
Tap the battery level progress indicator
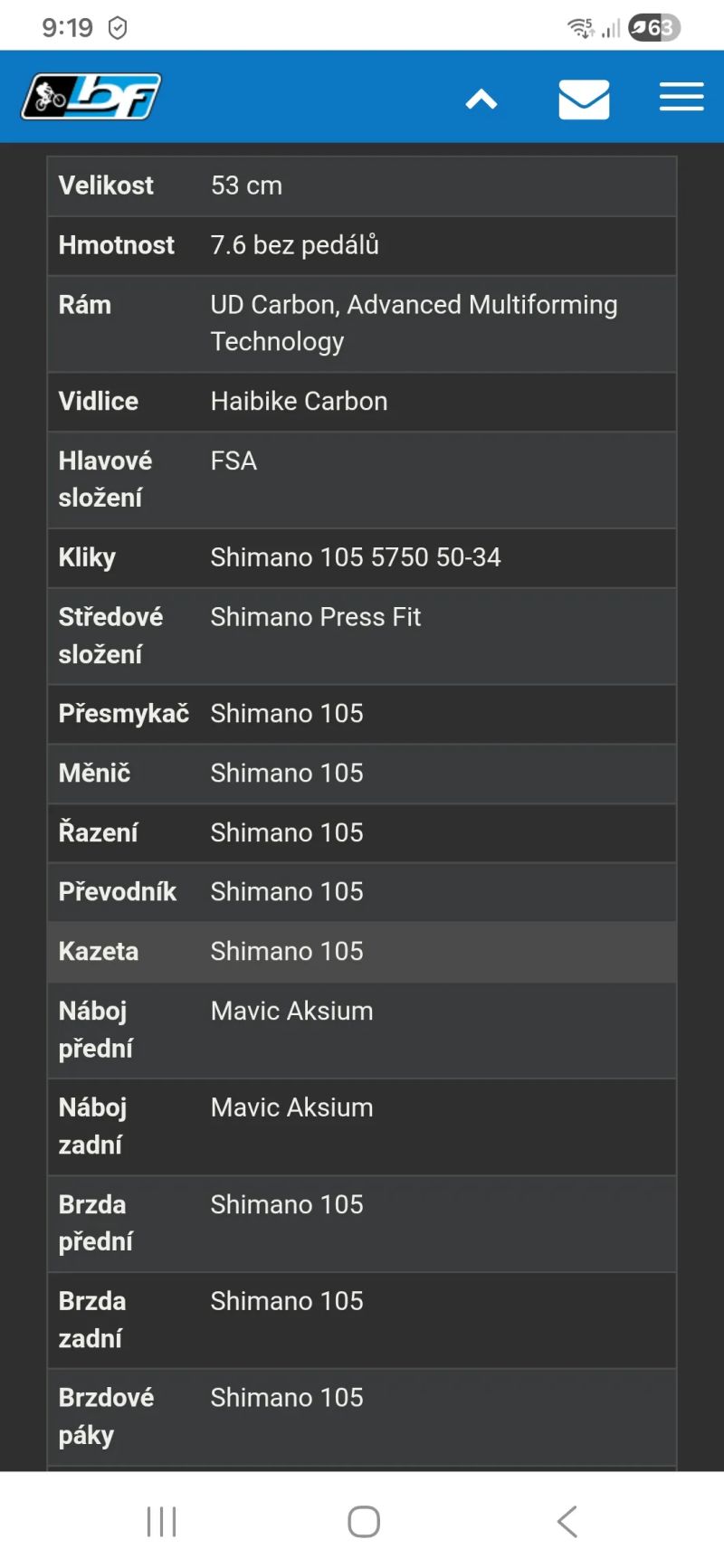(648, 27)
